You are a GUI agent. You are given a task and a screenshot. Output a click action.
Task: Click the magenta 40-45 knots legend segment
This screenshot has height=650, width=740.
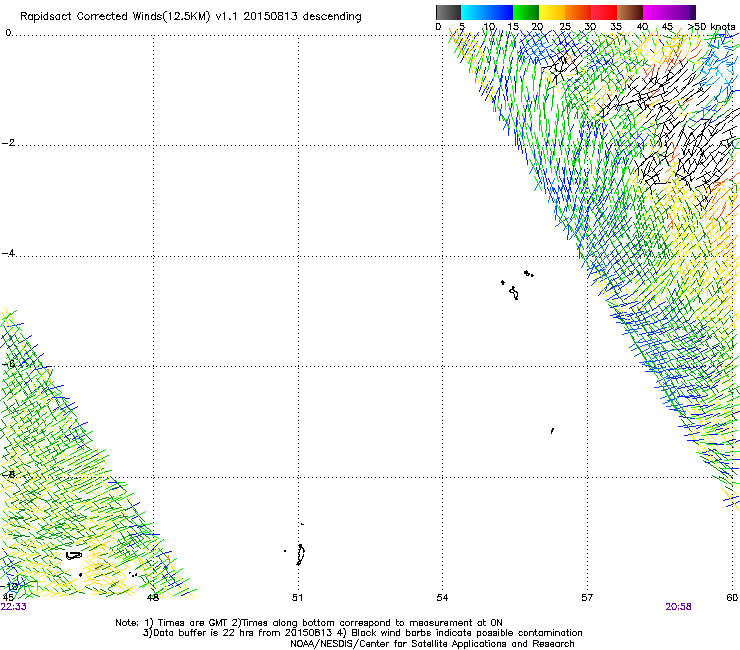[656, 12]
